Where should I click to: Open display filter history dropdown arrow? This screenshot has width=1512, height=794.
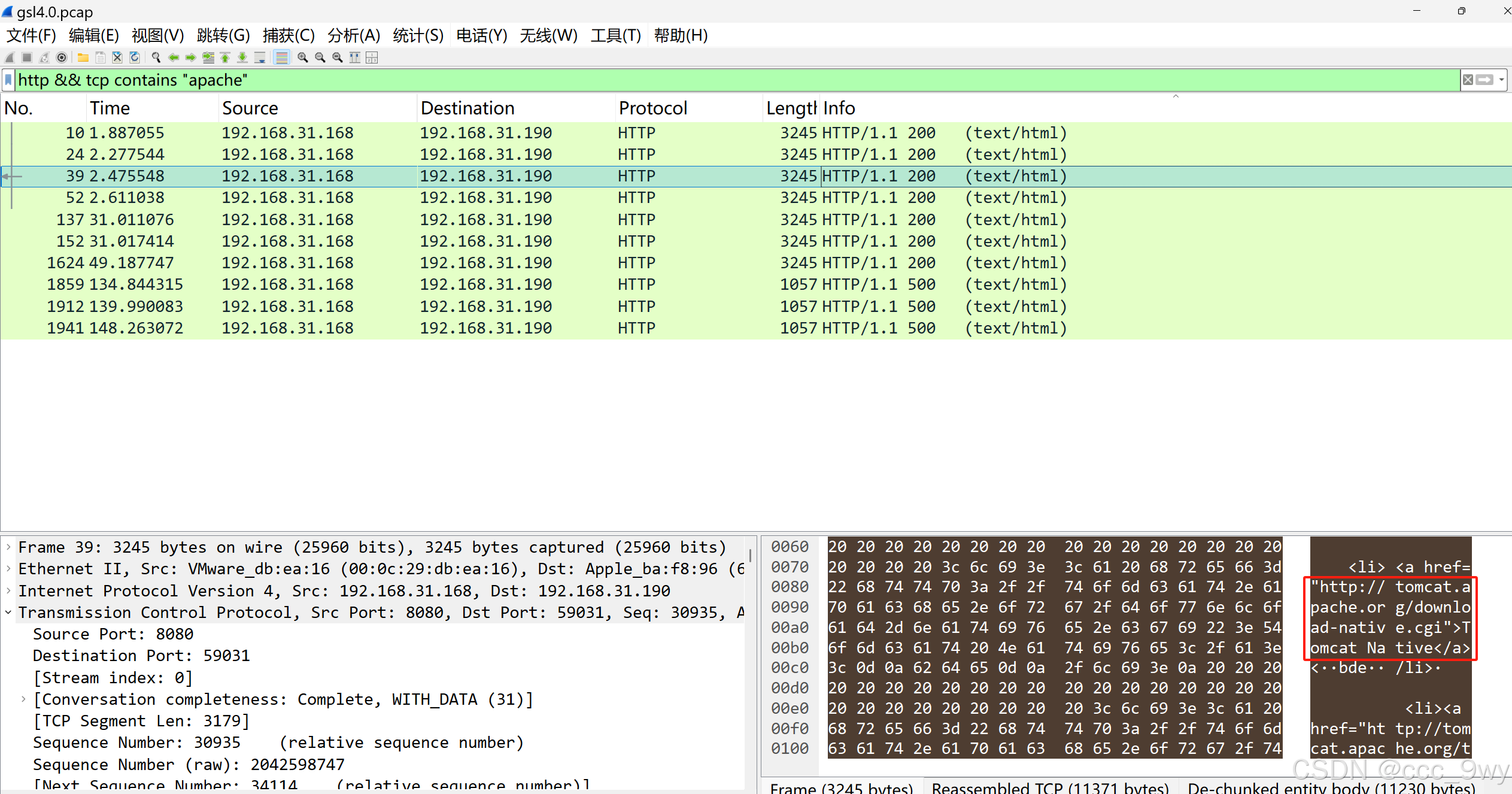tap(1502, 80)
